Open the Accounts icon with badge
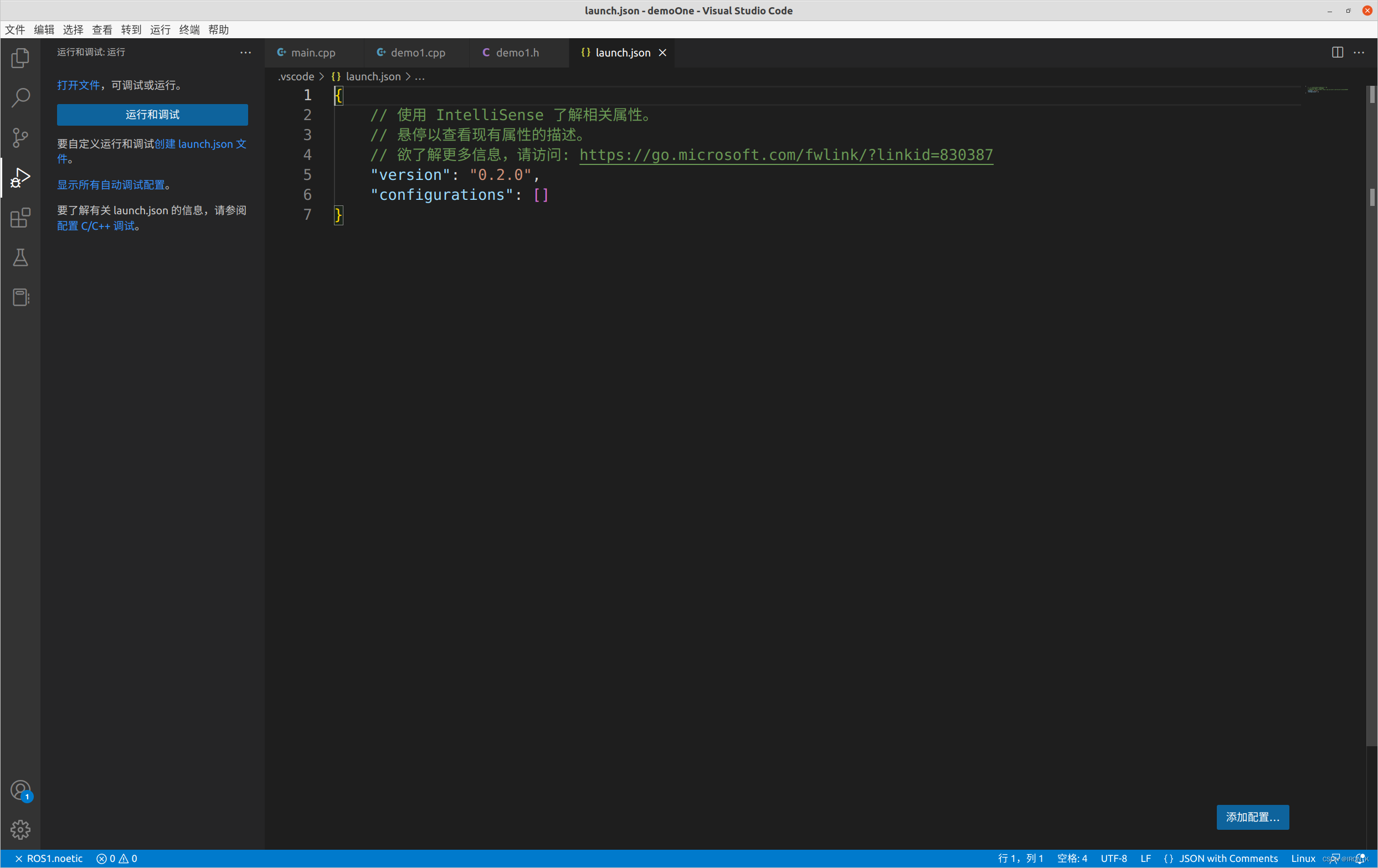The height and width of the screenshot is (868, 1378). (x=20, y=790)
